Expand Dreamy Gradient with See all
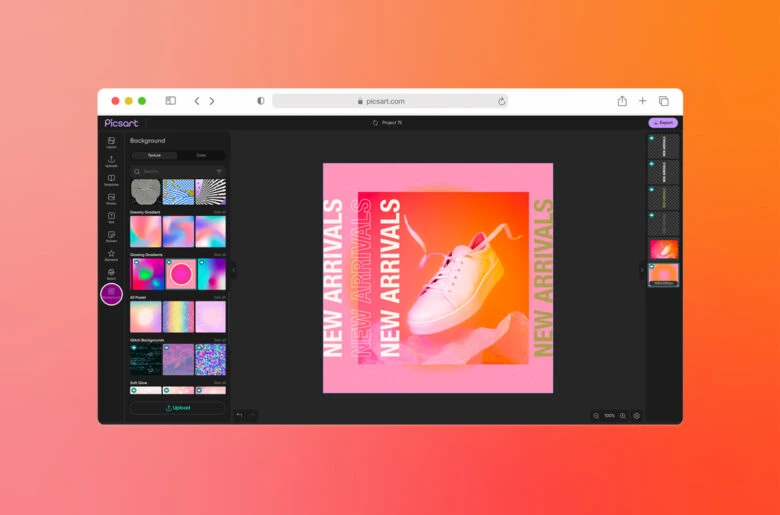Screen dimensions: 780x515 tap(219, 212)
